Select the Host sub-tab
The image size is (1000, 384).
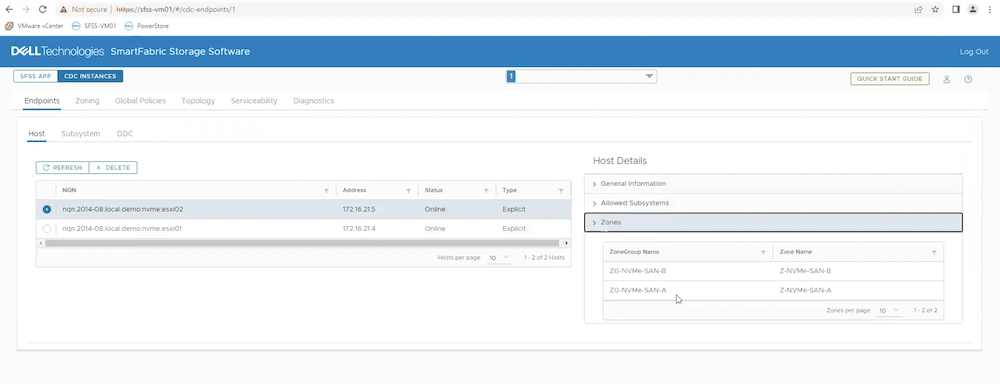pos(37,134)
